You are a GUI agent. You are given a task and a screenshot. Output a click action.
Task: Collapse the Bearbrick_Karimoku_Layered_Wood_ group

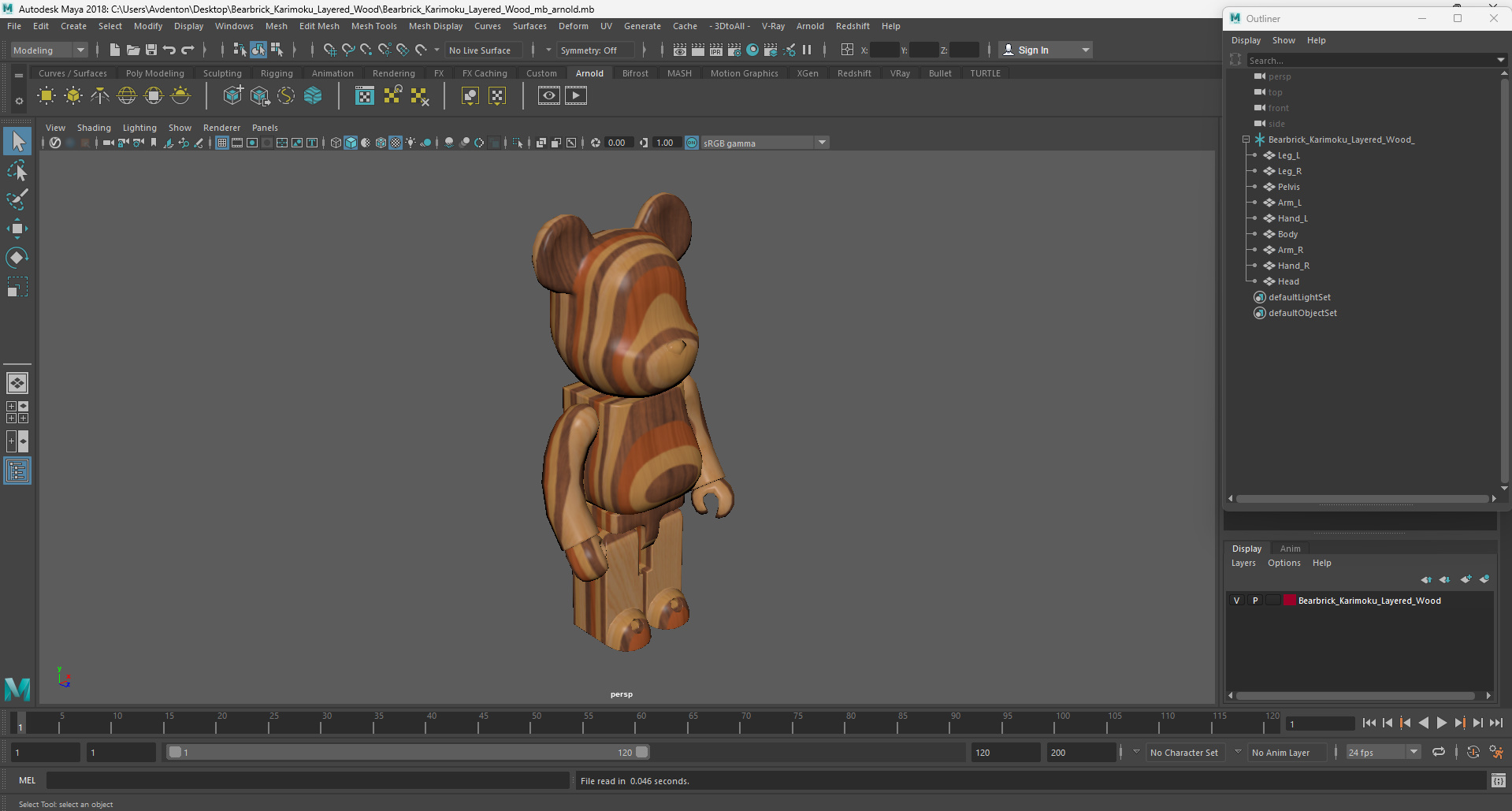(1246, 140)
